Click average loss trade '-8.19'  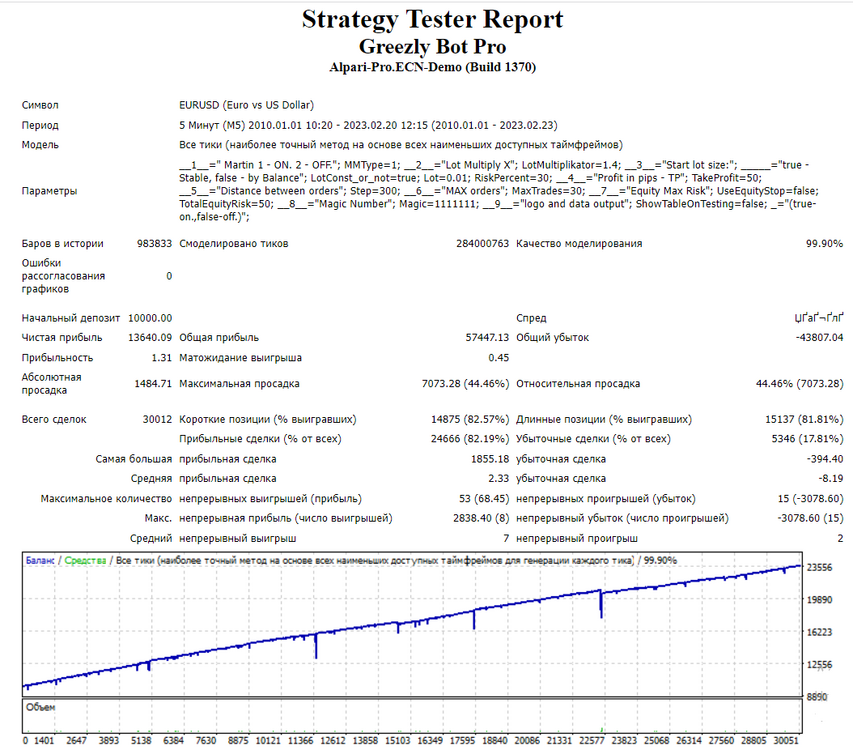(831, 479)
